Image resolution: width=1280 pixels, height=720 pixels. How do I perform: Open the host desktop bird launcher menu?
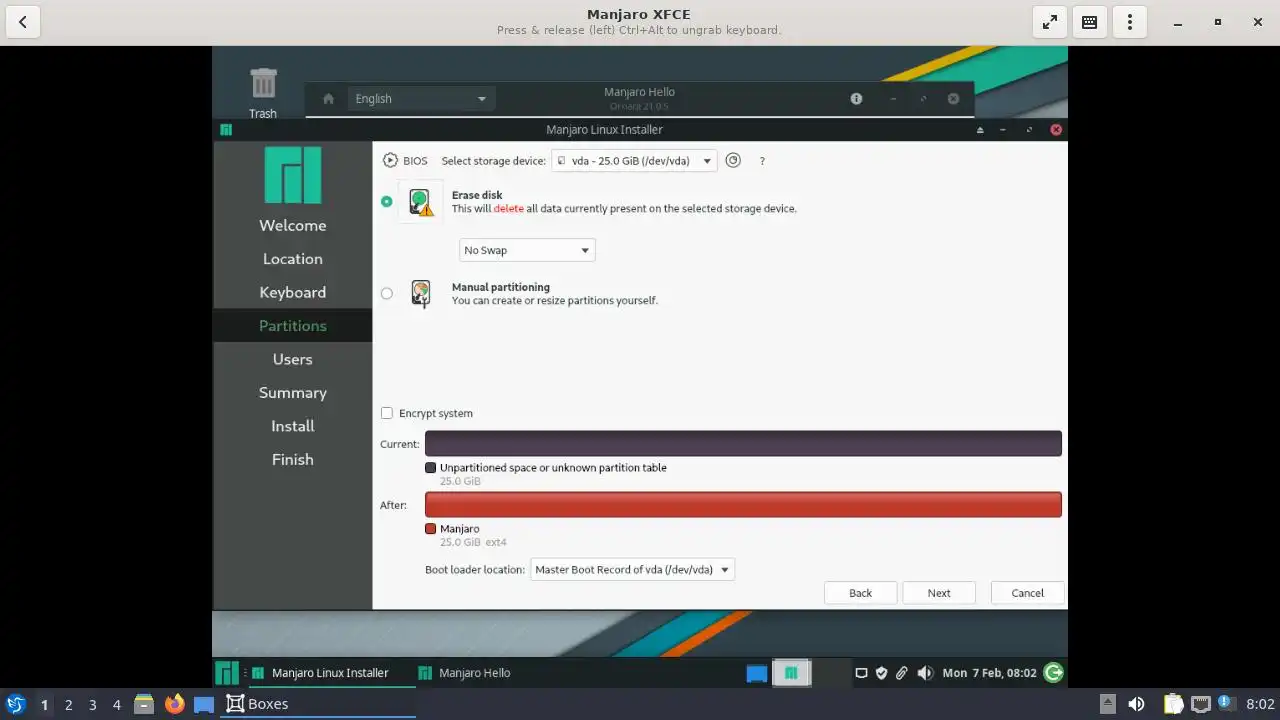coord(15,704)
